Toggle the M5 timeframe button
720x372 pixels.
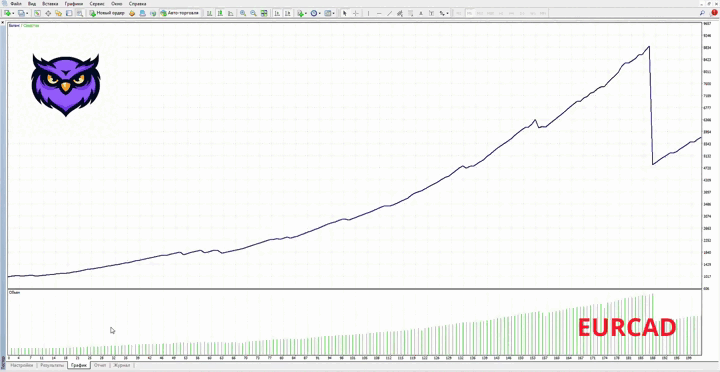tap(469, 13)
